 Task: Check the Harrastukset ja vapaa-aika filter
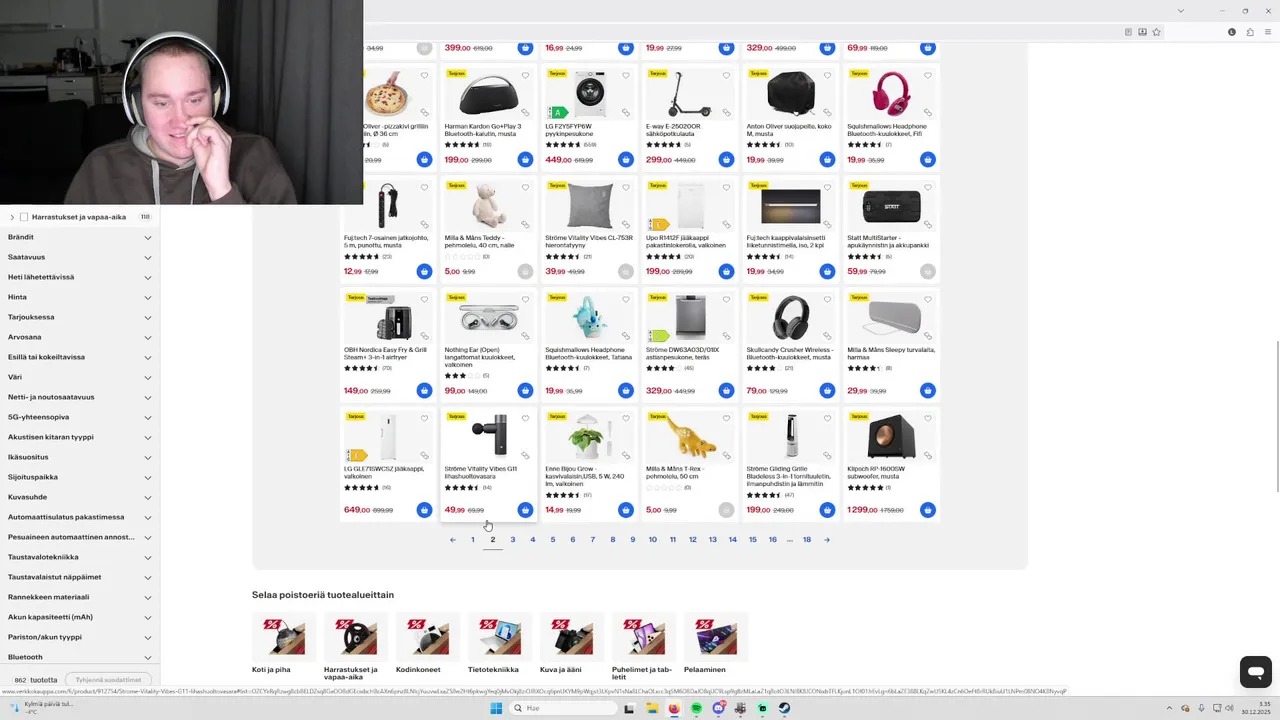(x=24, y=217)
